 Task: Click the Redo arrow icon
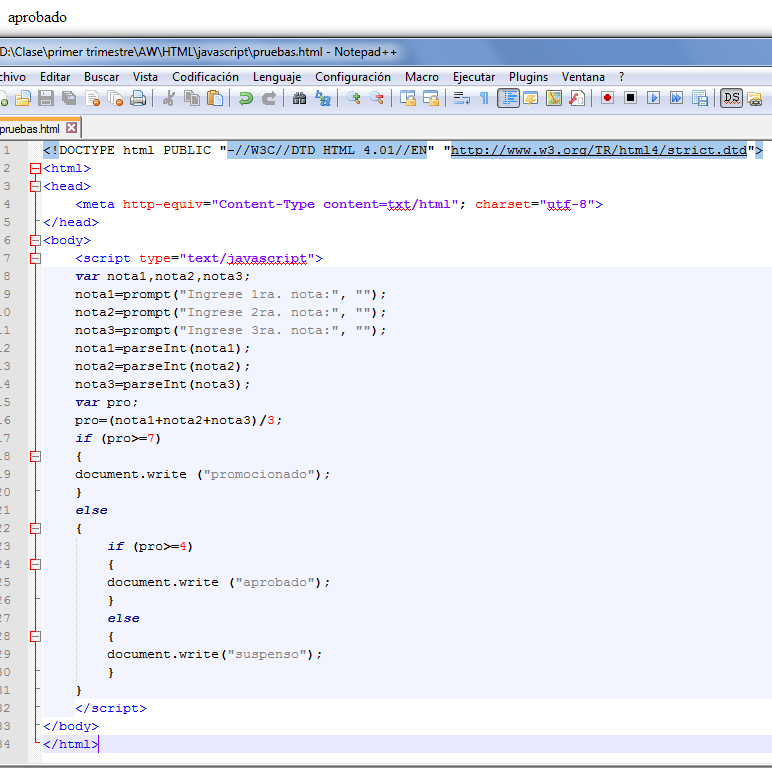tap(269, 98)
